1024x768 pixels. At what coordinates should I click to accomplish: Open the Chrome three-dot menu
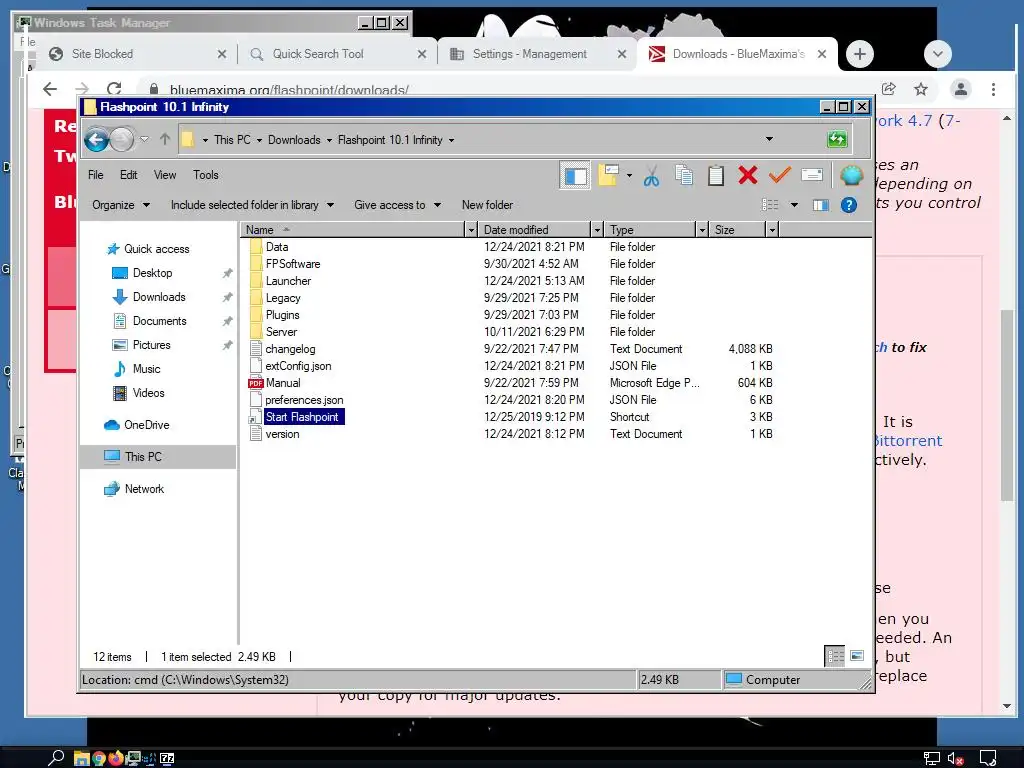(x=993, y=89)
